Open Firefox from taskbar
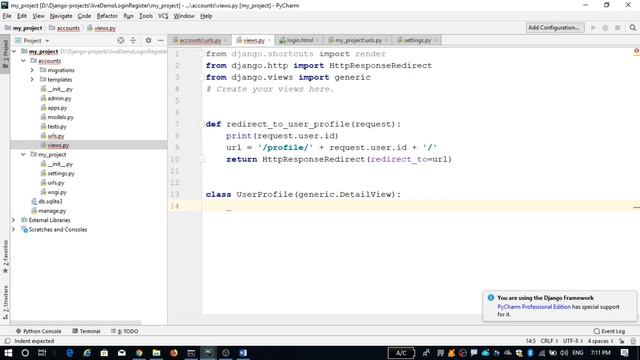 click(x=174, y=353)
